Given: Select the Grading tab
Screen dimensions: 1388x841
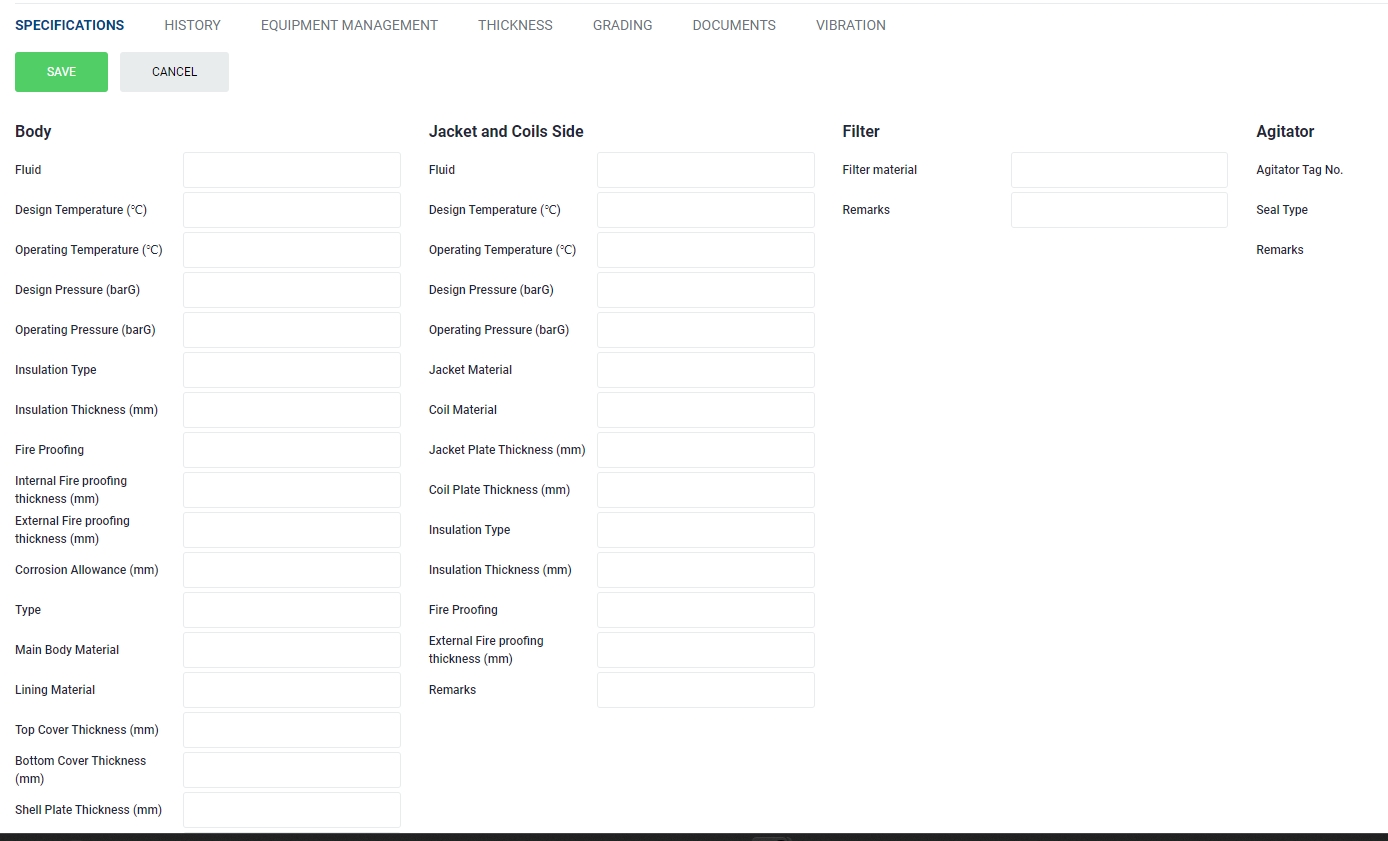Looking at the screenshot, I should click(622, 25).
